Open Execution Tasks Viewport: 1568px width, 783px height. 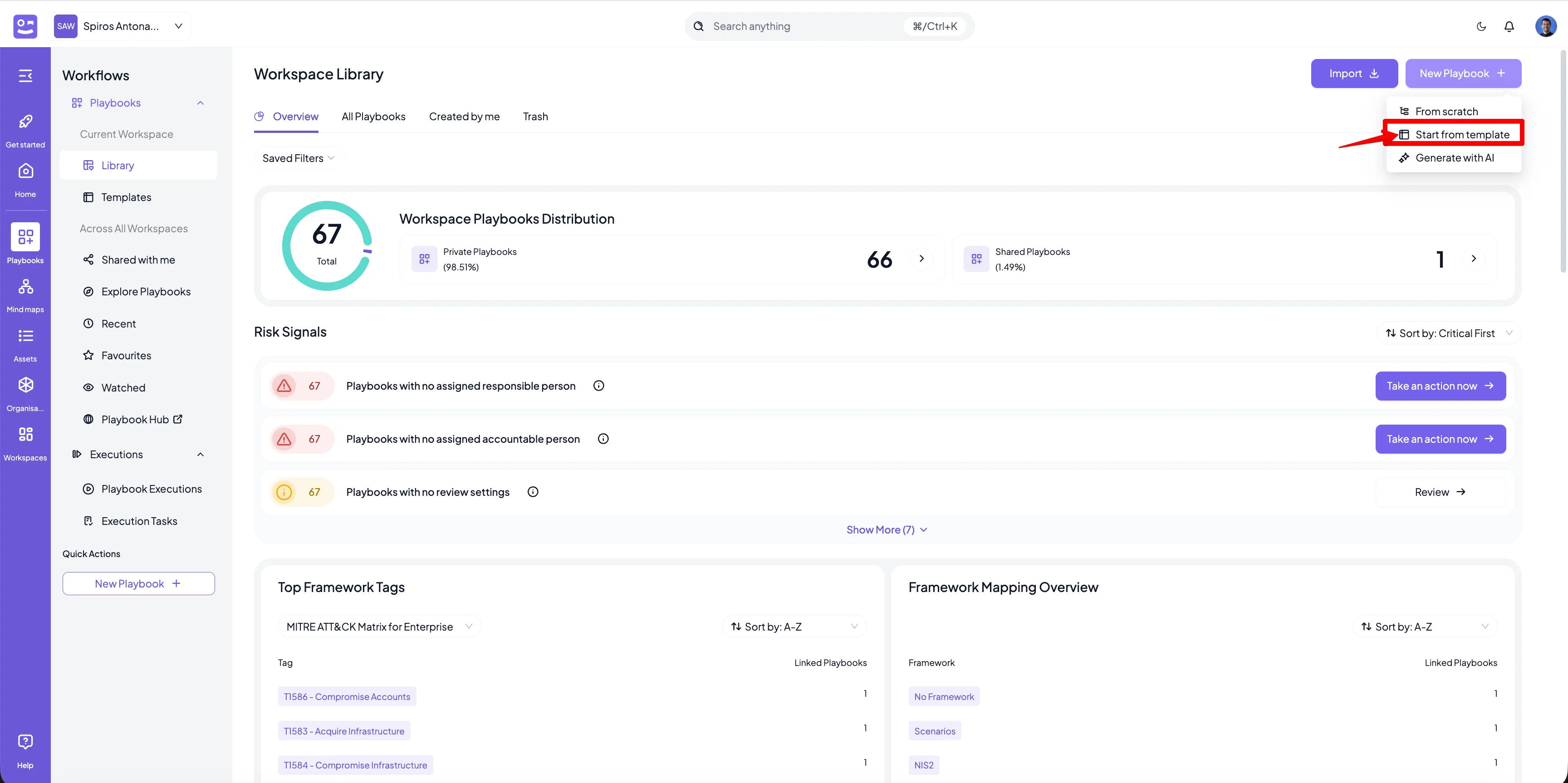(138, 521)
